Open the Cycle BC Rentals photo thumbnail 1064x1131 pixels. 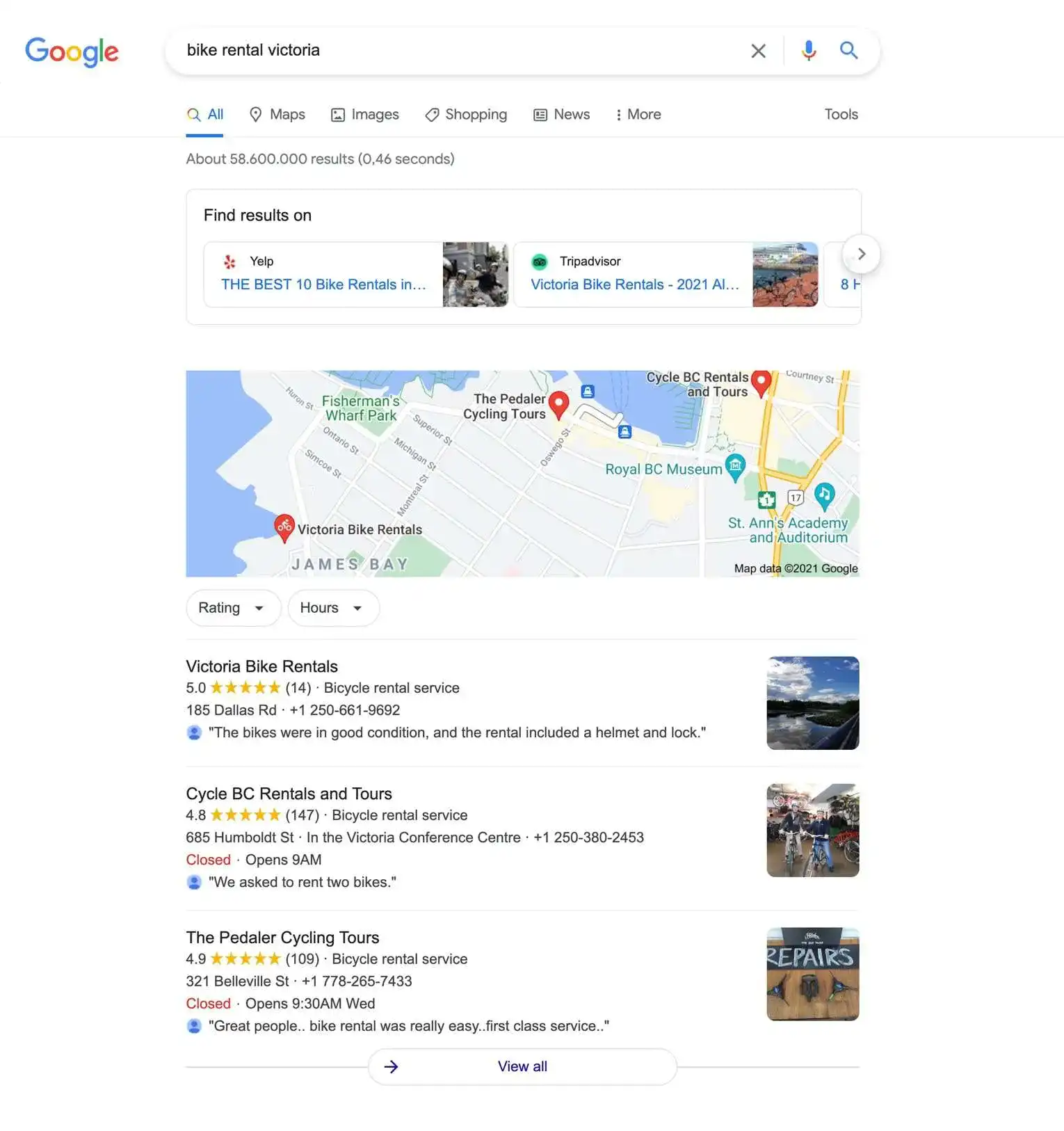813,831
